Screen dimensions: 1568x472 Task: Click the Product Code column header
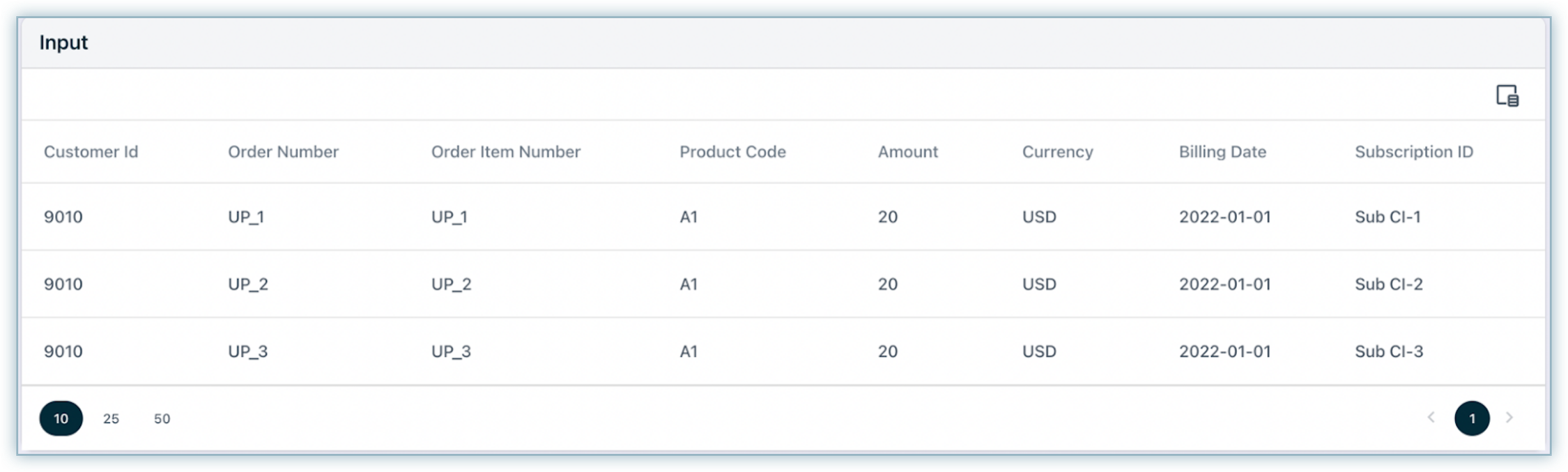click(732, 152)
